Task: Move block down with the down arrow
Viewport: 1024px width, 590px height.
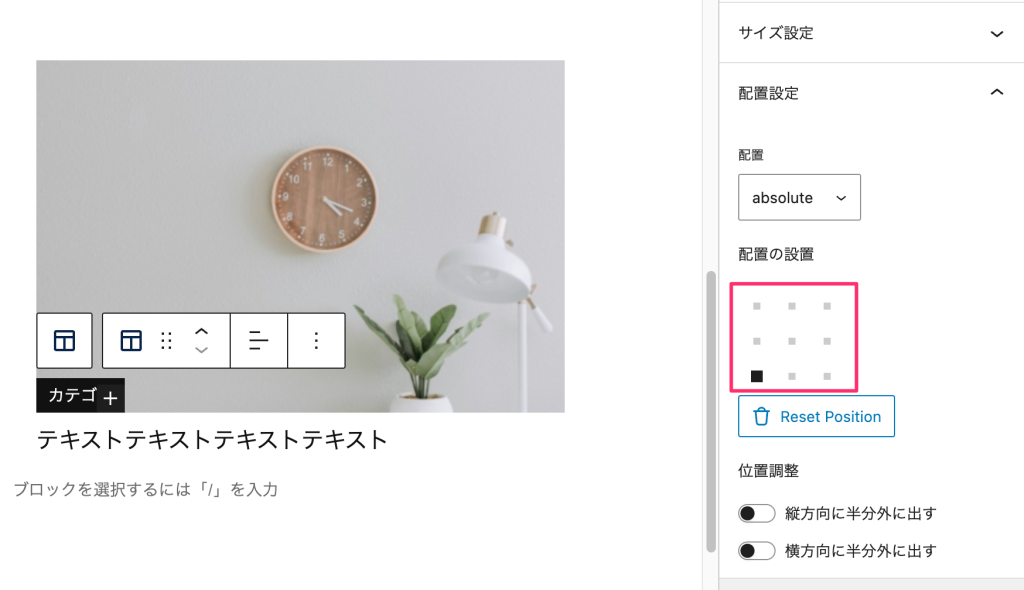Action: point(201,350)
